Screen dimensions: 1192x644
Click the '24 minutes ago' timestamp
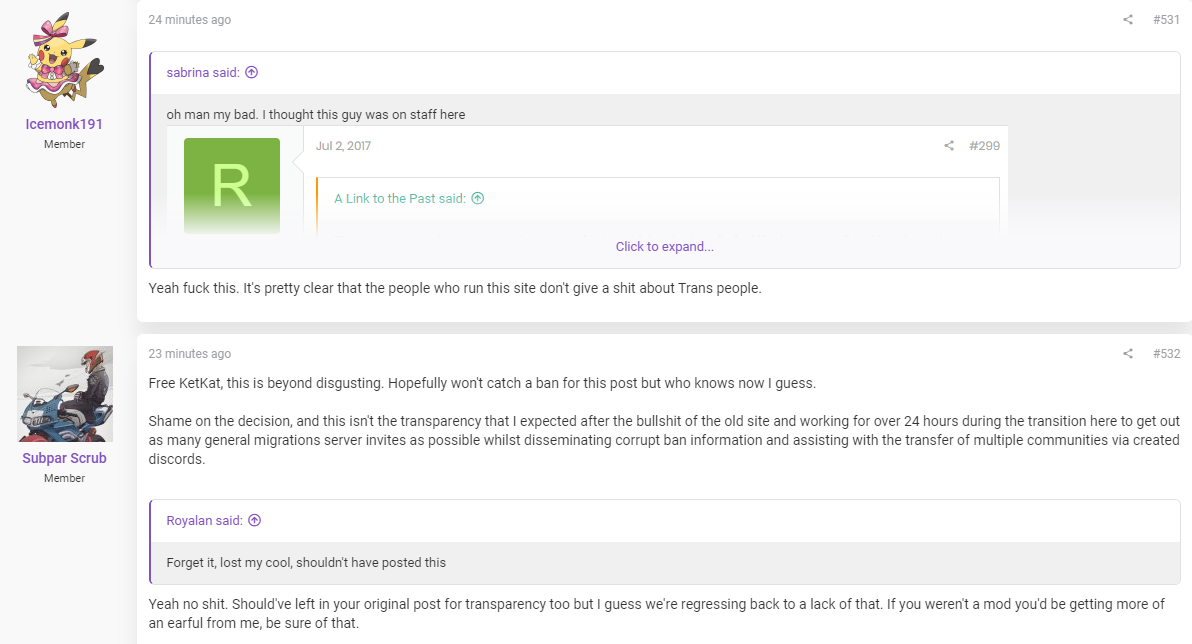[189, 20]
